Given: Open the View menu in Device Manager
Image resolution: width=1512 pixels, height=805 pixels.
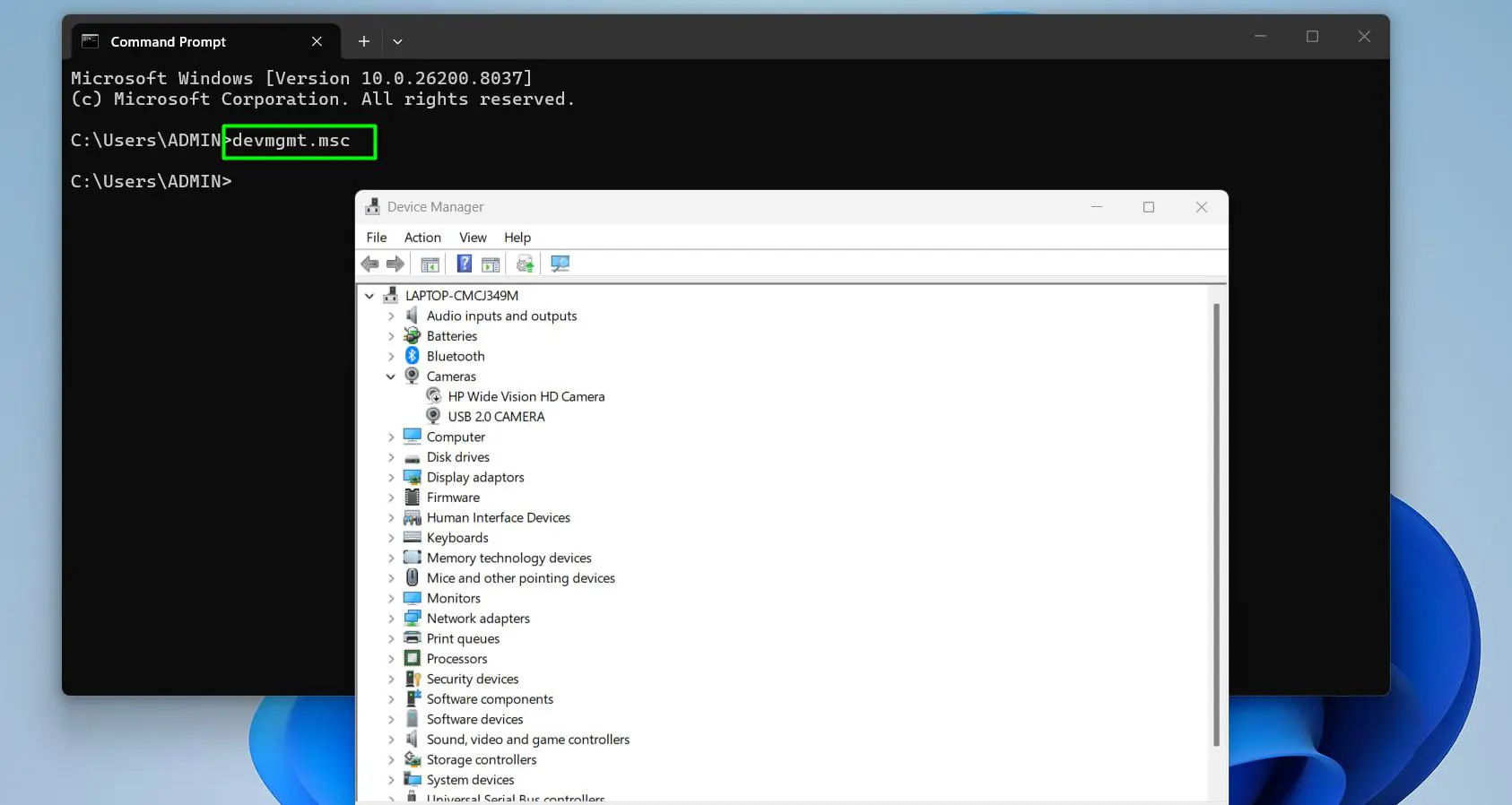Looking at the screenshot, I should [473, 237].
